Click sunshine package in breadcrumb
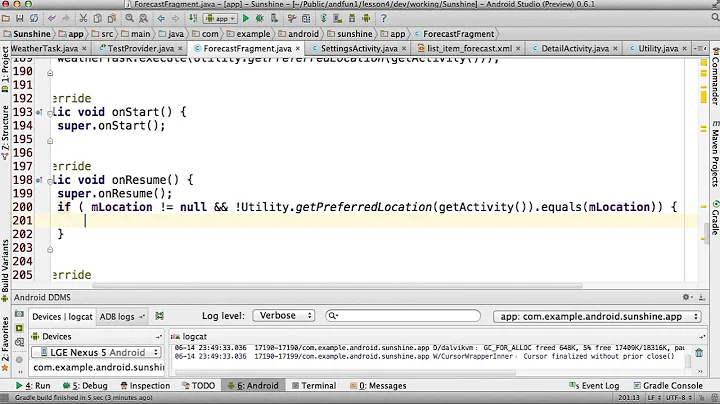The image size is (720, 404). [350, 34]
